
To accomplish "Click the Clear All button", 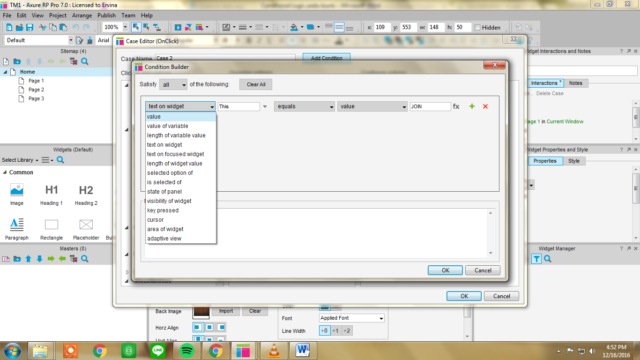I will click(256, 84).
